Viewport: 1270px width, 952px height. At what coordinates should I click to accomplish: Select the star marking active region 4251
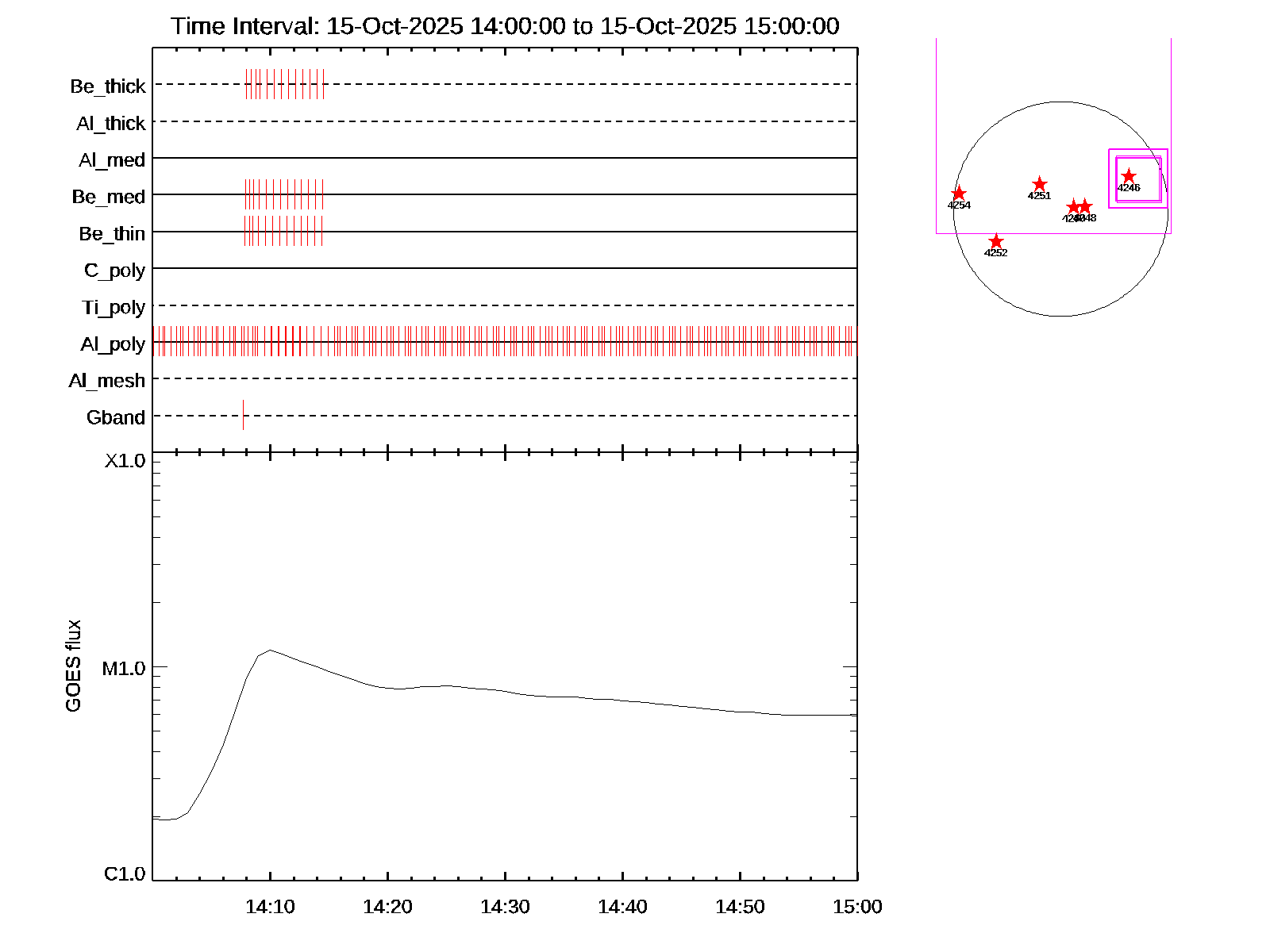pos(1039,184)
